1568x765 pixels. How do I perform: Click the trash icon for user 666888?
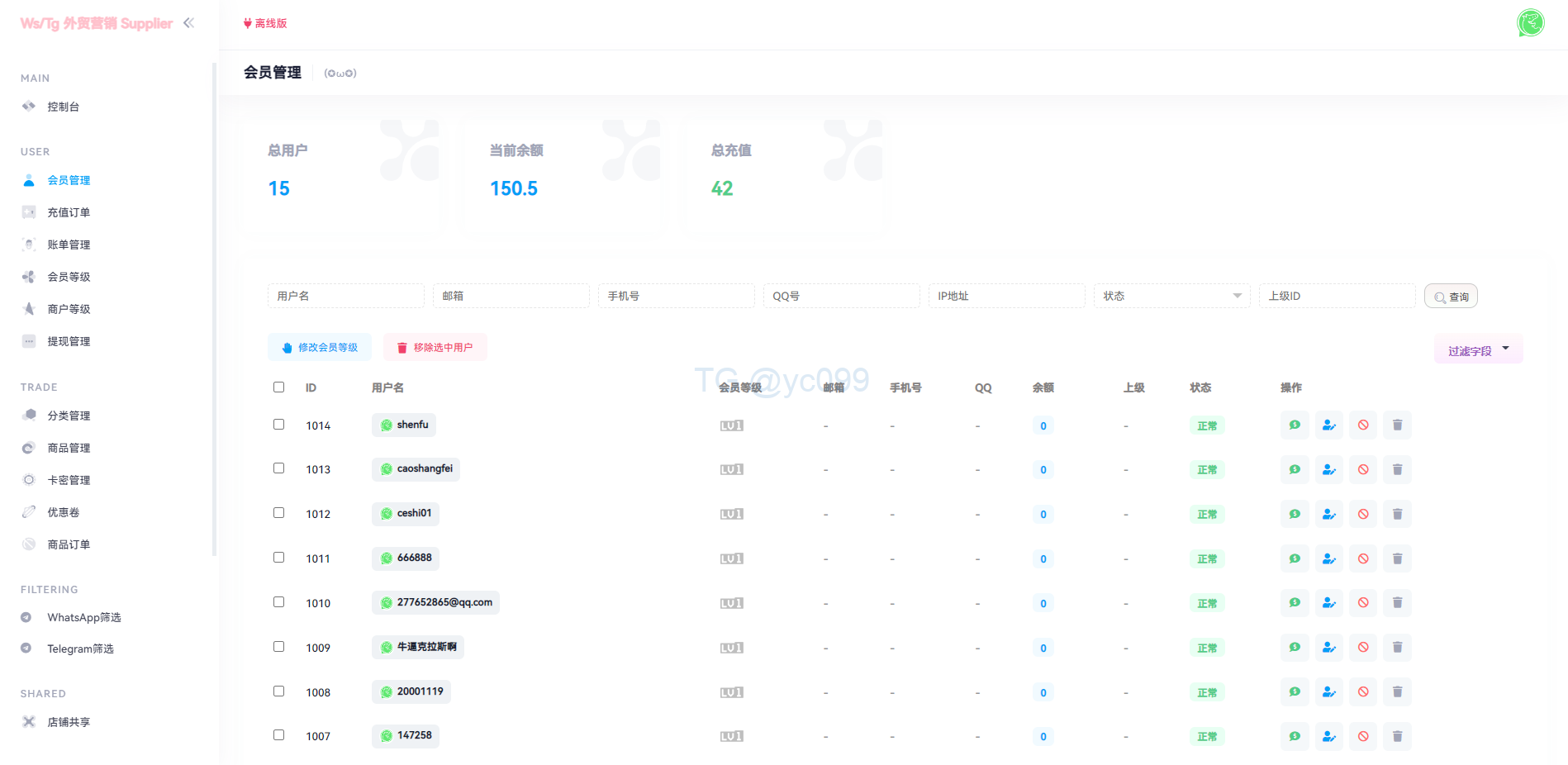point(1397,559)
